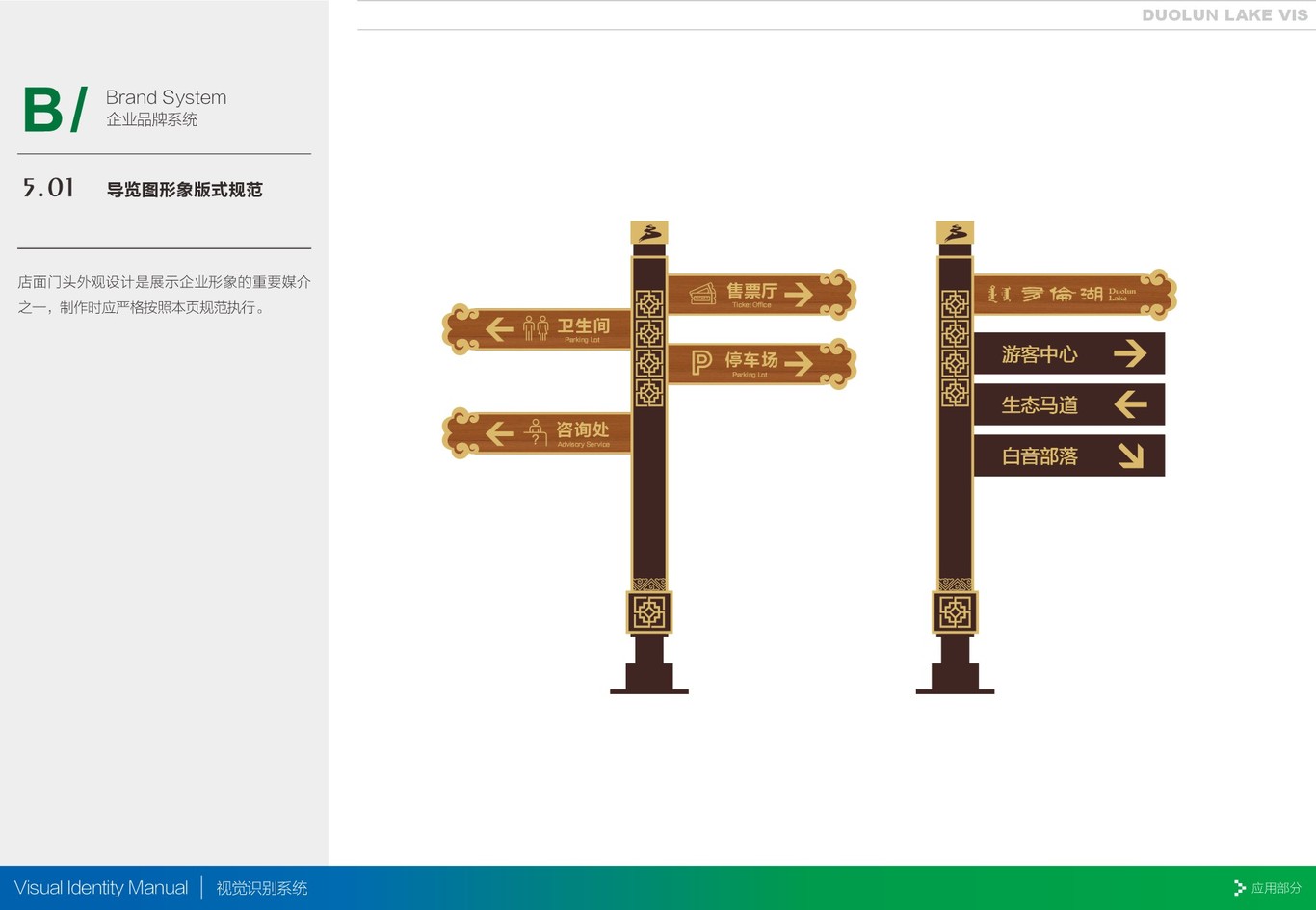The image size is (1316, 910).
Task: Click the diagonal down-right arrow on the 白音部落 sign
Action: coord(1131,455)
